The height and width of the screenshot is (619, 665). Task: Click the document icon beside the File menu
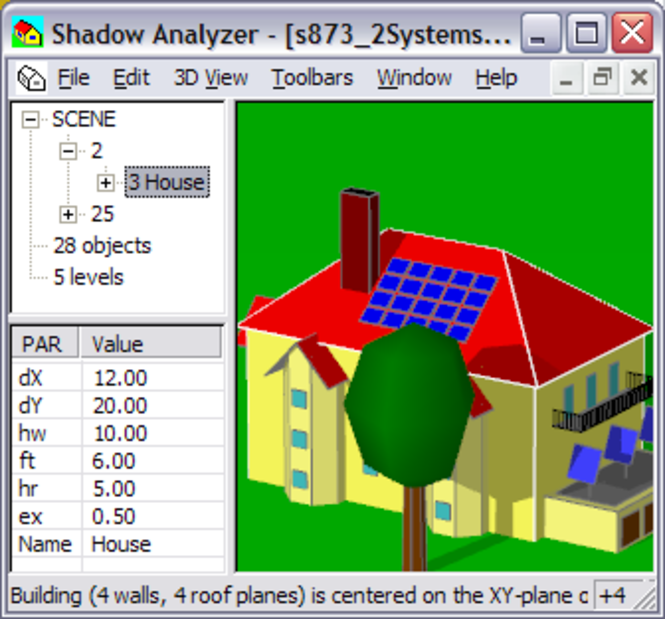[x=31, y=78]
